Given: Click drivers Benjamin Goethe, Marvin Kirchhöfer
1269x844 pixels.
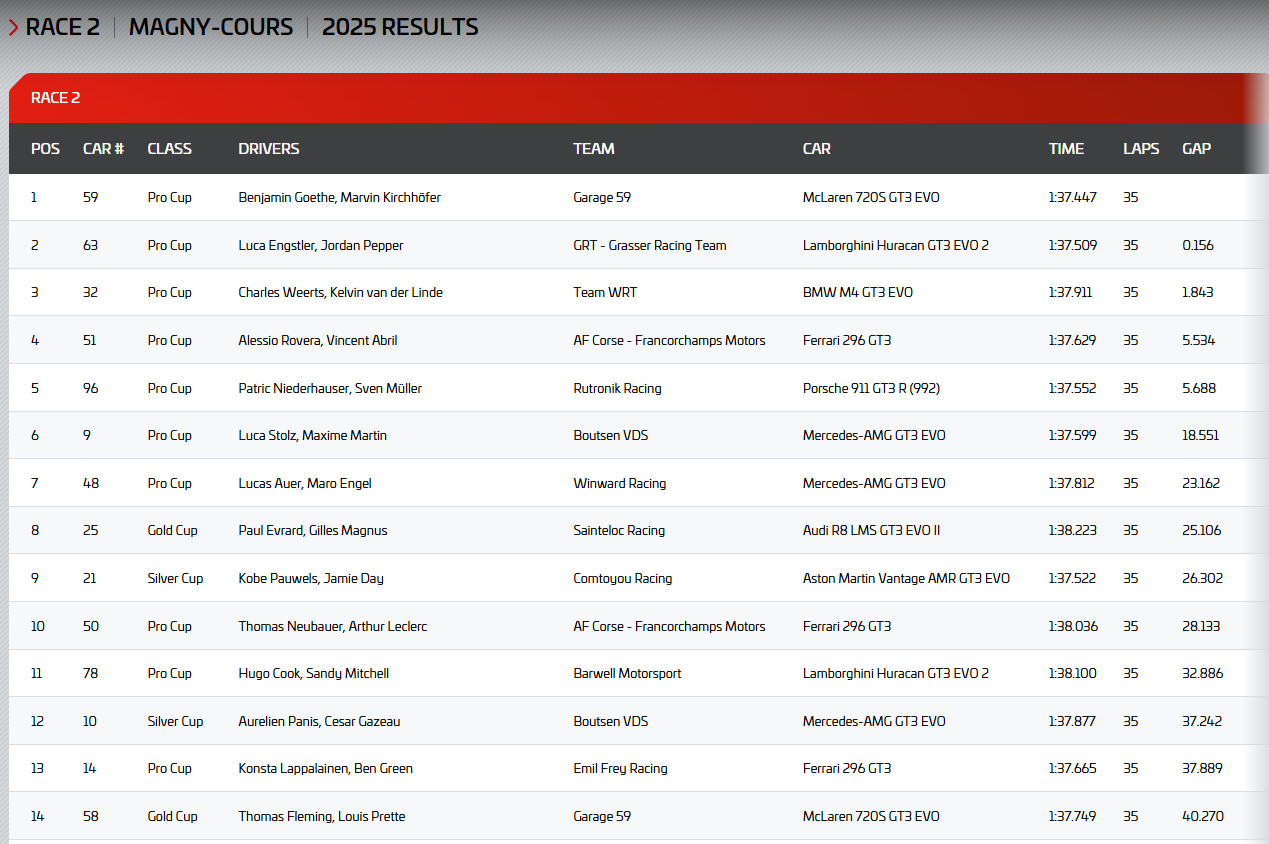Looking at the screenshot, I should (x=339, y=198).
